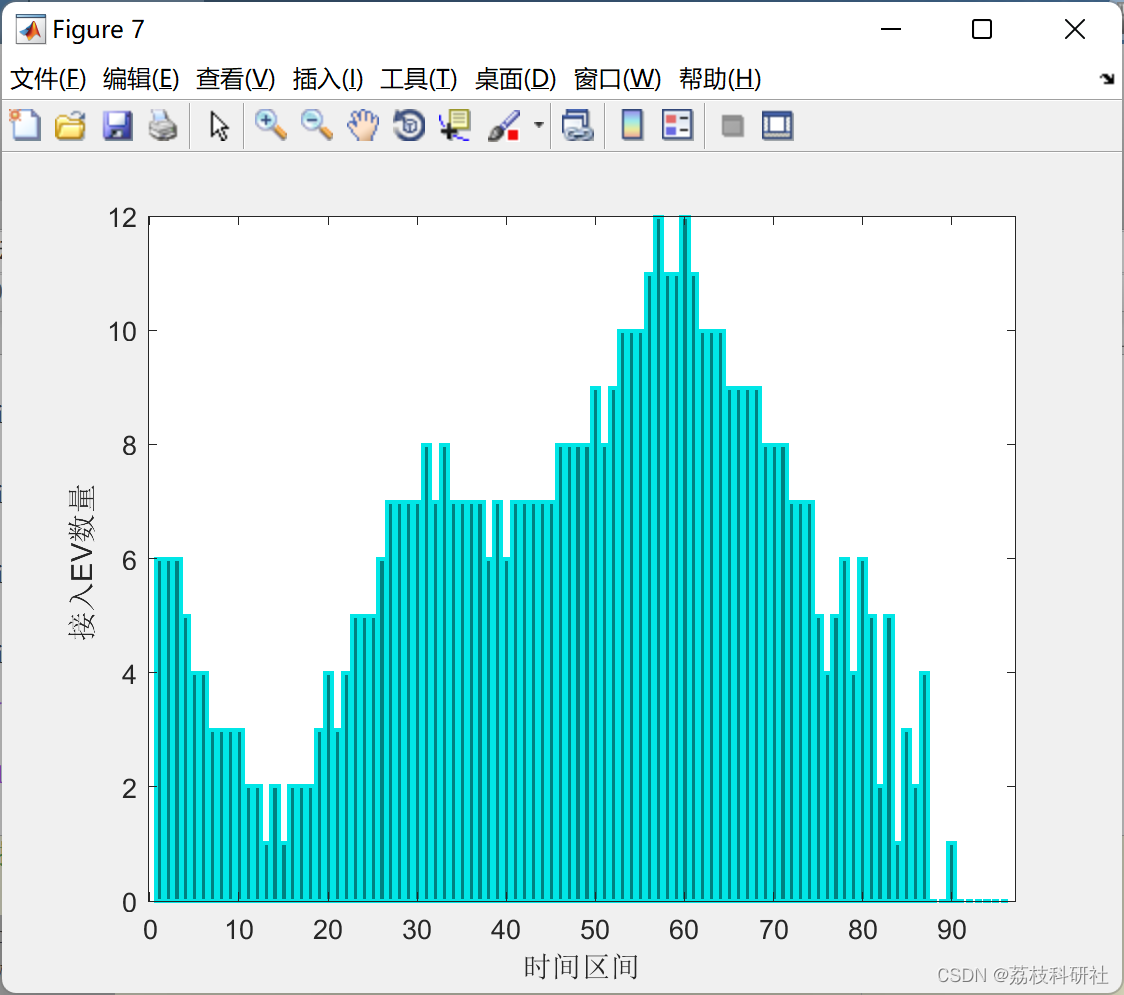1124x995 pixels.
Task: Open the 文件(F) menu
Action: click(x=48, y=79)
